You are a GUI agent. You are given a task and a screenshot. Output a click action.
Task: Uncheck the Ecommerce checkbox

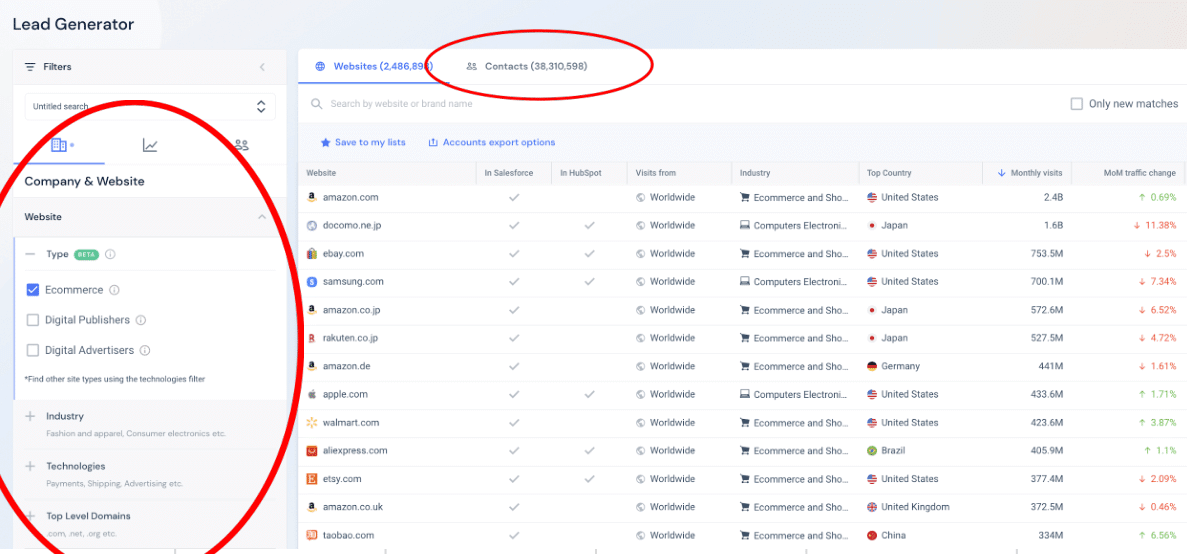coord(33,290)
